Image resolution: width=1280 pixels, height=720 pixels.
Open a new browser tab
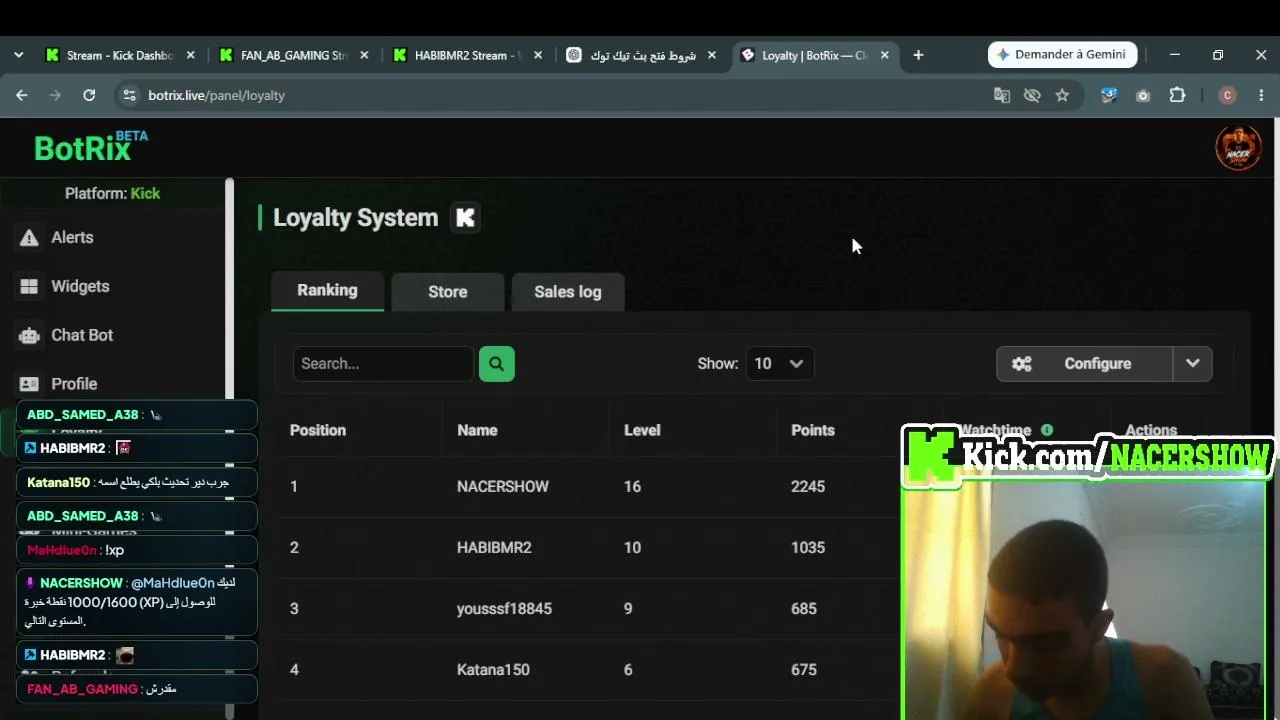coord(918,55)
